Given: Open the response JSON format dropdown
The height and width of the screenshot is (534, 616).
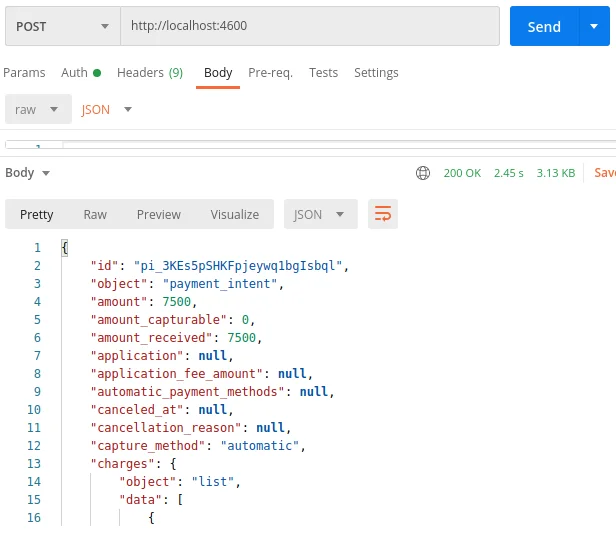Looking at the screenshot, I should coord(321,214).
